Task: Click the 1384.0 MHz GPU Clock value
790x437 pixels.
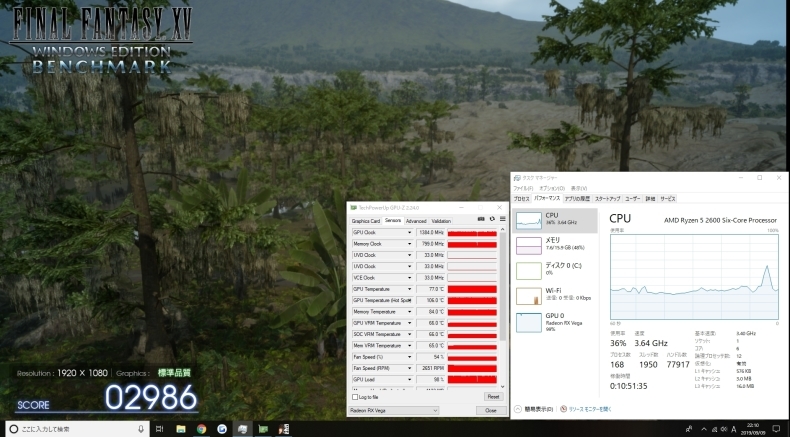Action: click(431, 232)
